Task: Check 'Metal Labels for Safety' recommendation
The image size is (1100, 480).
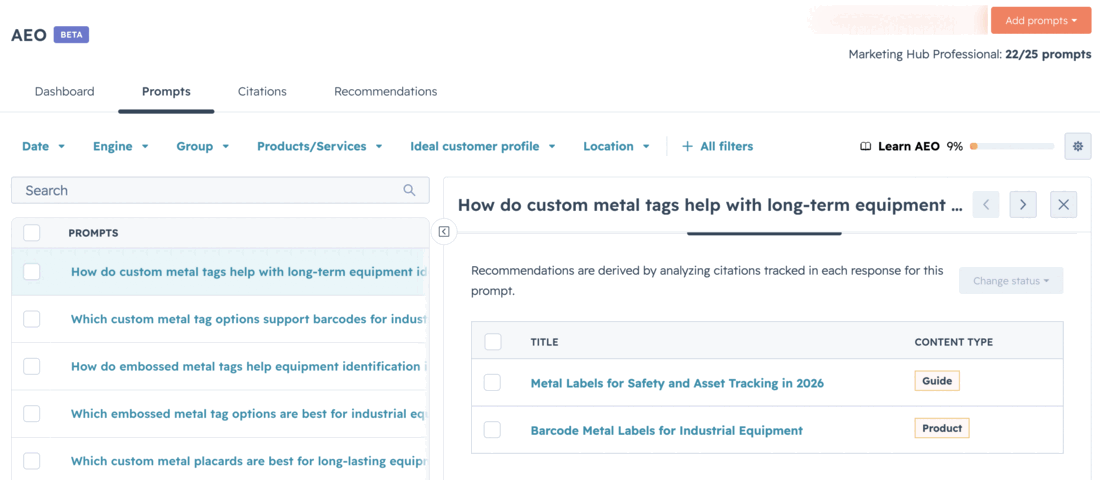Action: pos(492,382)
